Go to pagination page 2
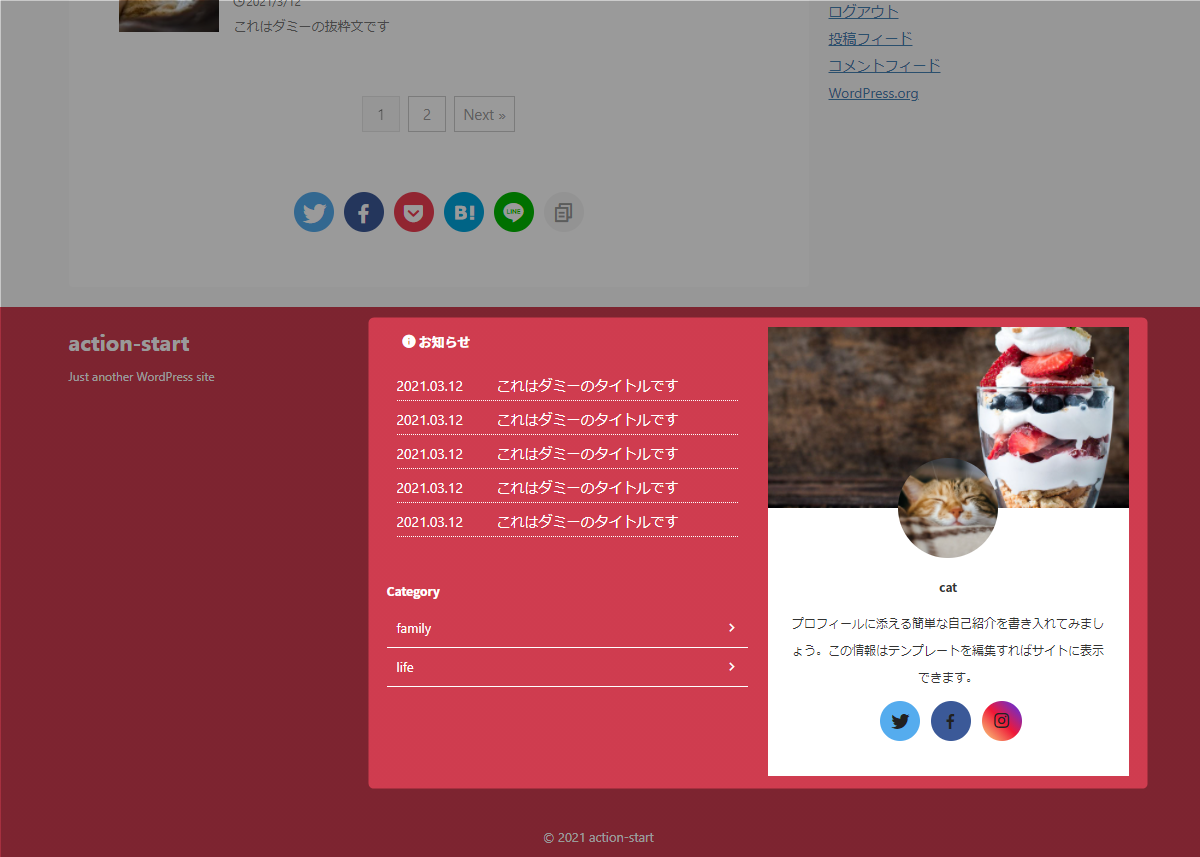 pyautogui.click(x=427, y=114)
